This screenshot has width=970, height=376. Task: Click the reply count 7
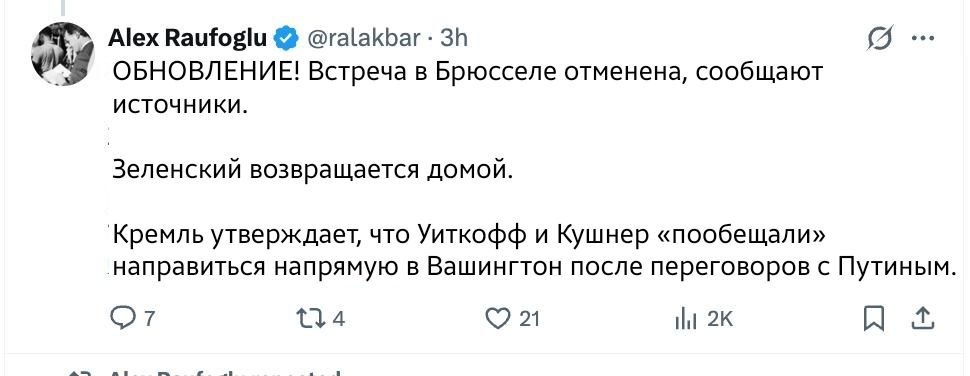[x=149, y=320]
